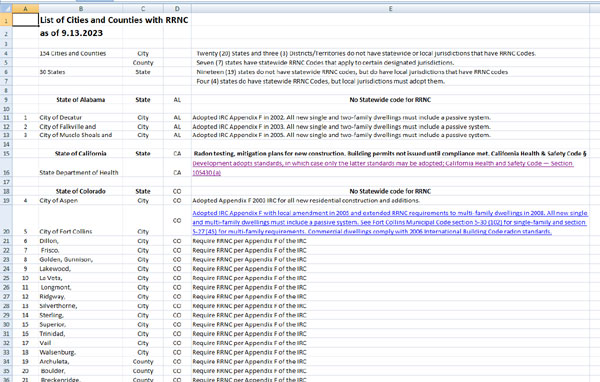Click row 9 header
Viewport: 600px width, 382px height.
coord(6,100)
